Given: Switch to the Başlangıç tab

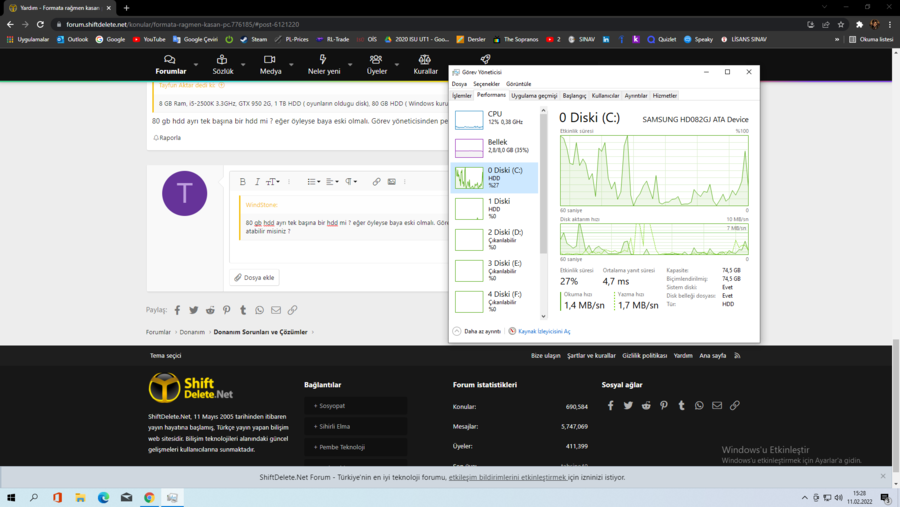Looking at the screenshot, I should pos(574,96).
